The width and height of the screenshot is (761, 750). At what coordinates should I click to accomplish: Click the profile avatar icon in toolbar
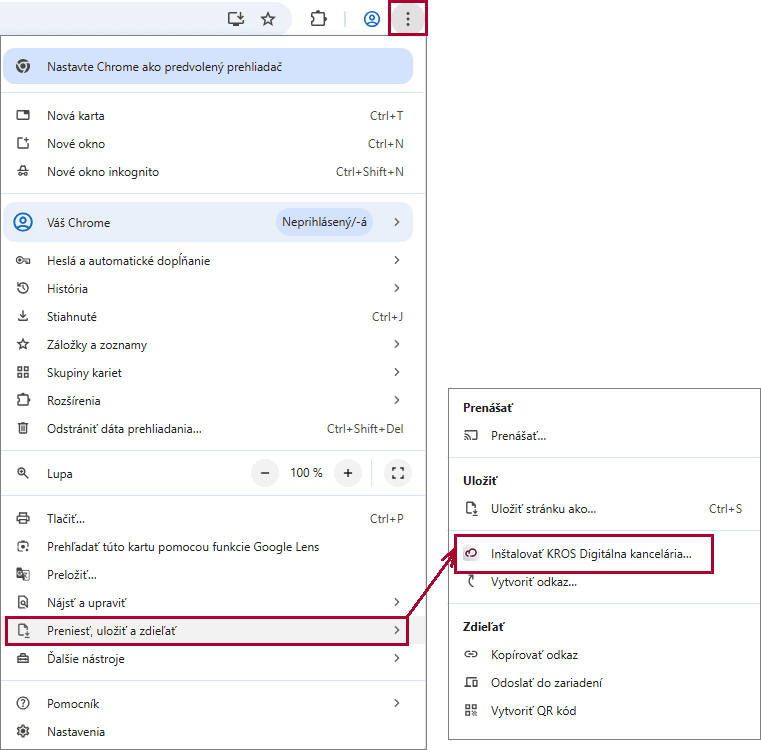tap(372, 19)
